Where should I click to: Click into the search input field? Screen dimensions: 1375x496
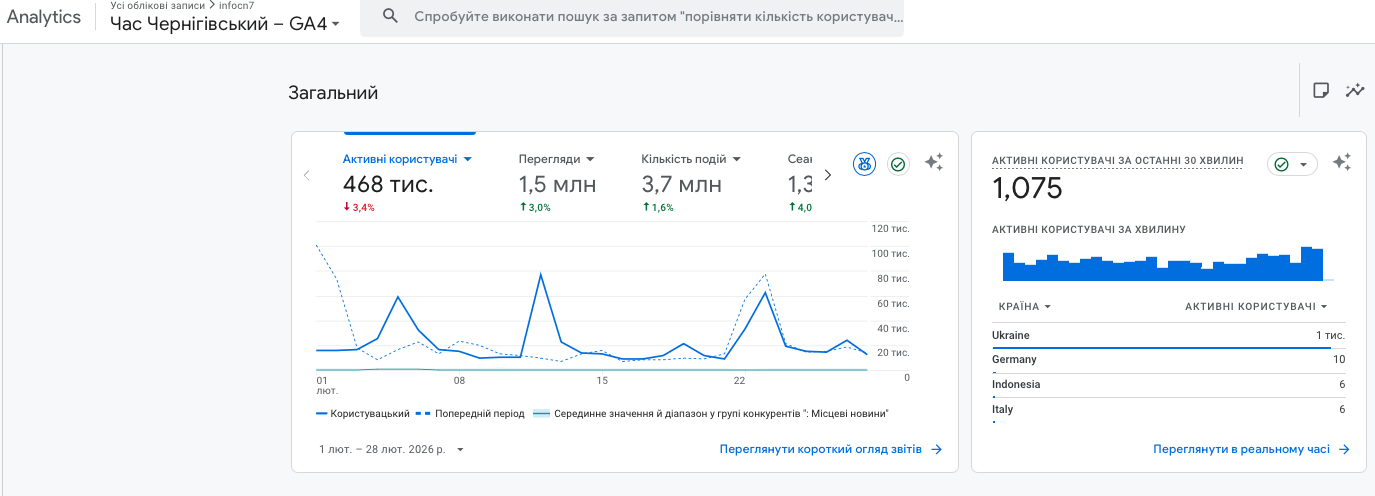655,17
